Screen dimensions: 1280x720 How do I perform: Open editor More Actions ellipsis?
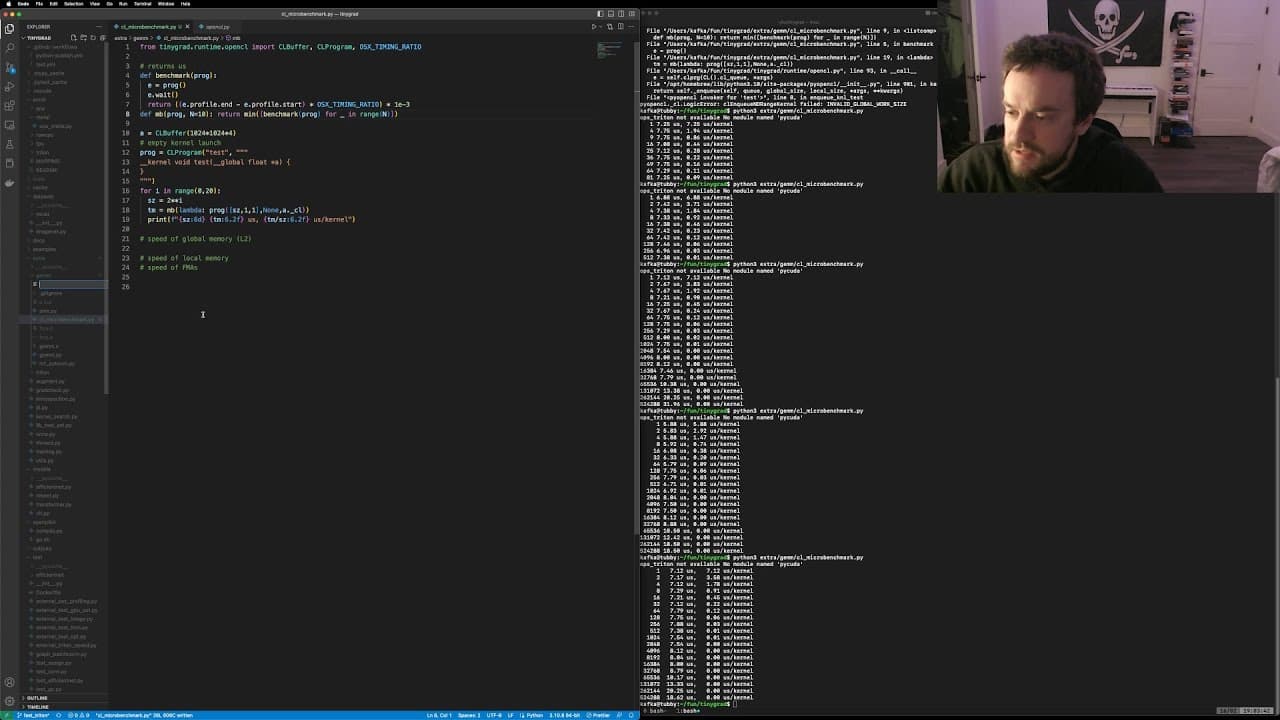(x=632, y=27)
